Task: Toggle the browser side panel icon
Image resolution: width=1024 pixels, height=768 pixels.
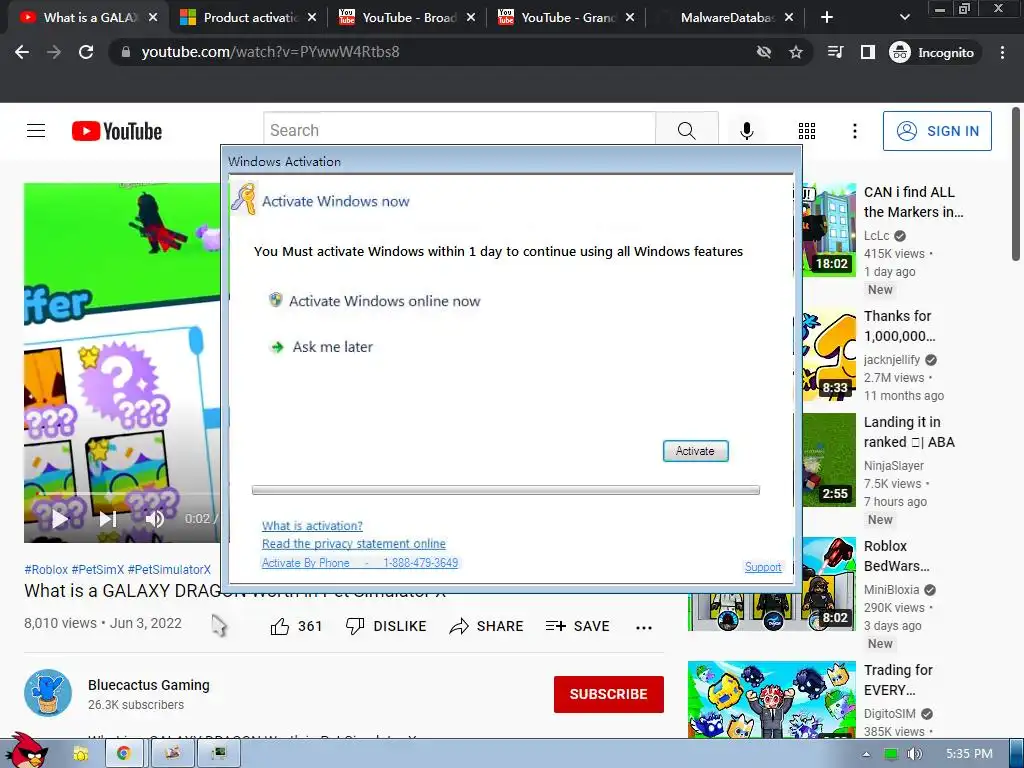Action: click(x=868, y=52)
